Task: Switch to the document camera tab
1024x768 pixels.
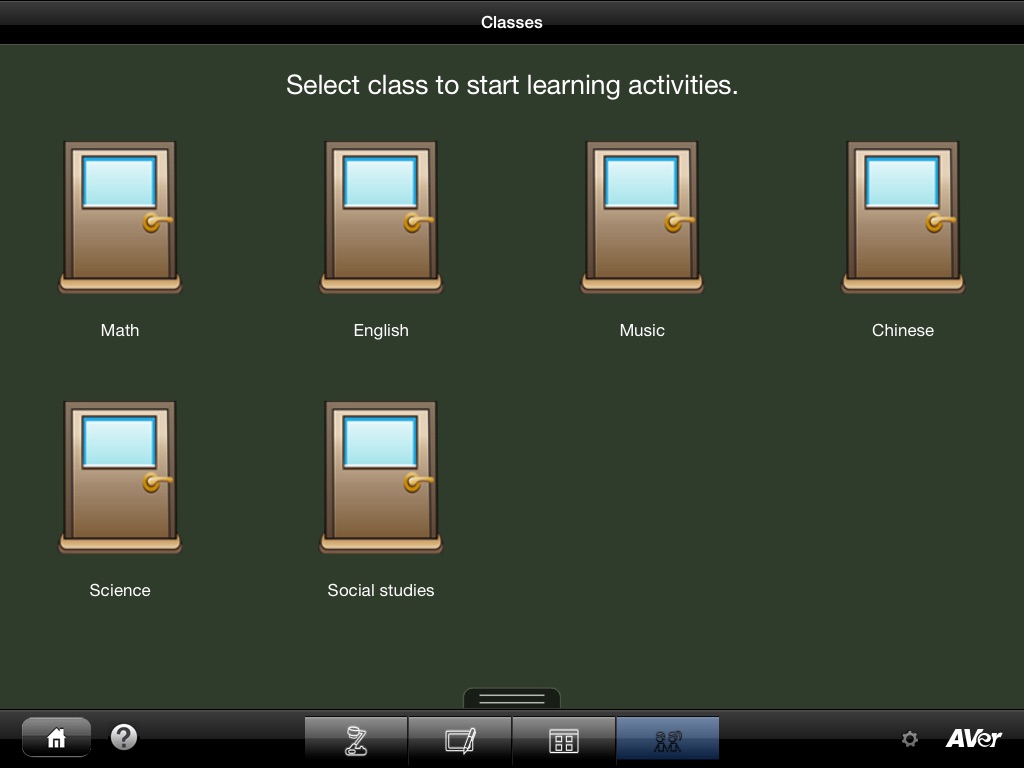Action: pos(356,741)
